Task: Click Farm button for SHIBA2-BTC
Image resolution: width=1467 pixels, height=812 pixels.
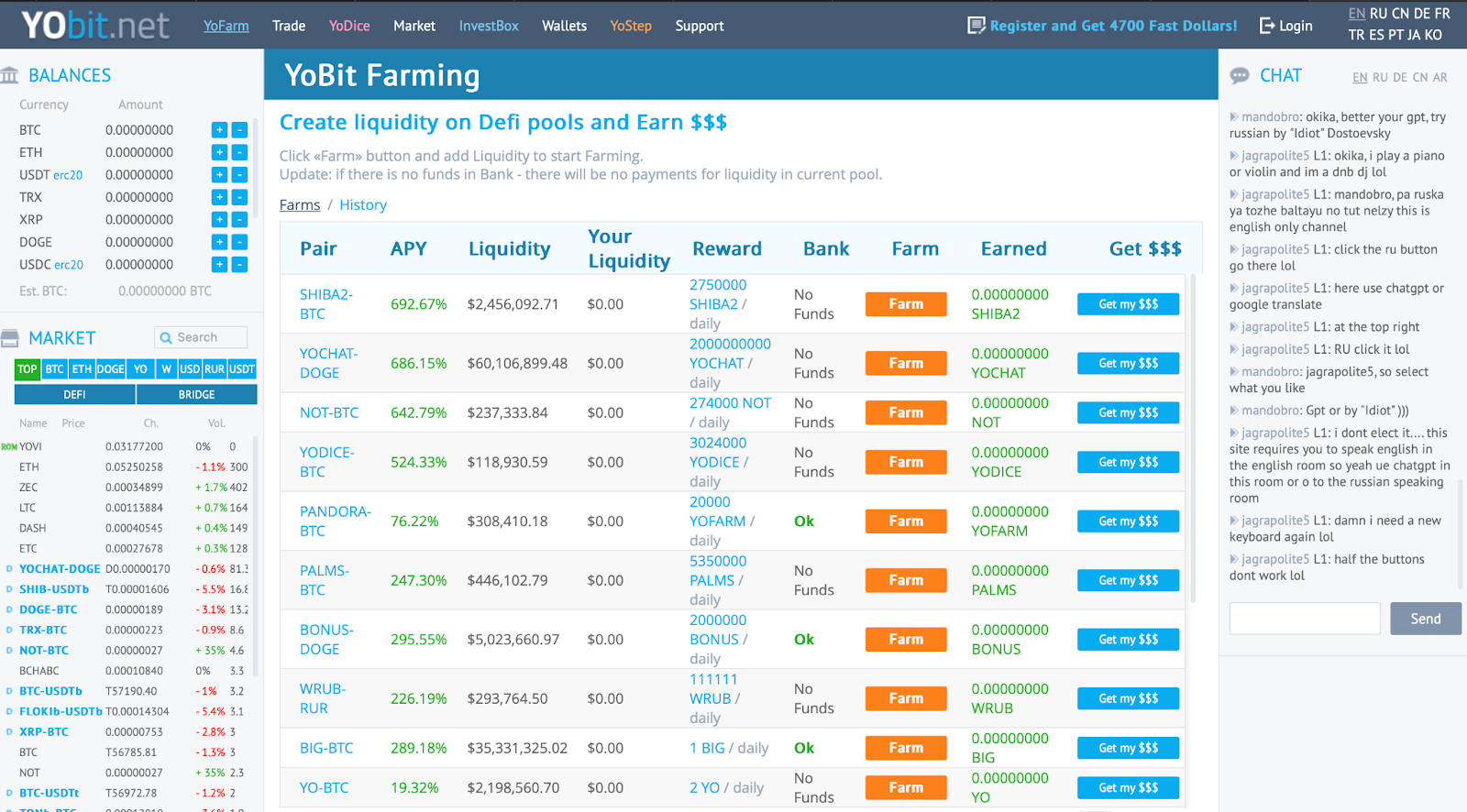Action: (x=906, y=304)
